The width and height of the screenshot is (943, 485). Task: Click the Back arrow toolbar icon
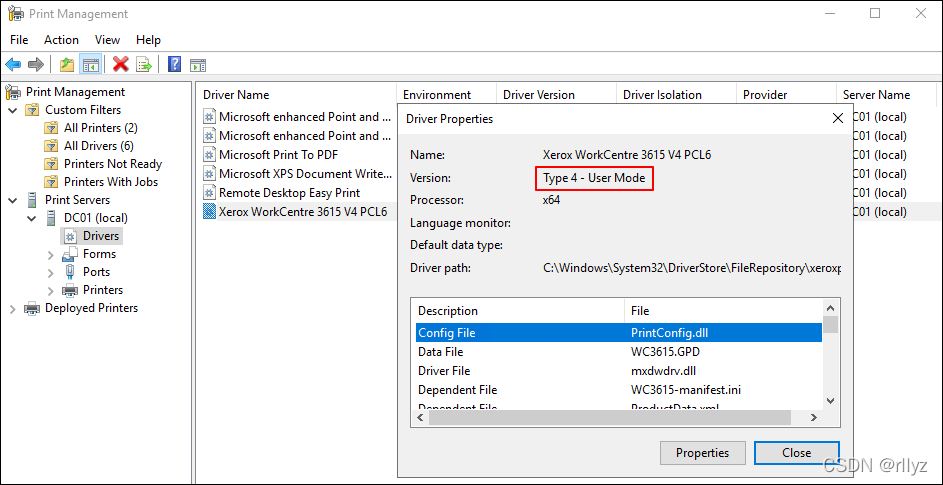point(13,64)
